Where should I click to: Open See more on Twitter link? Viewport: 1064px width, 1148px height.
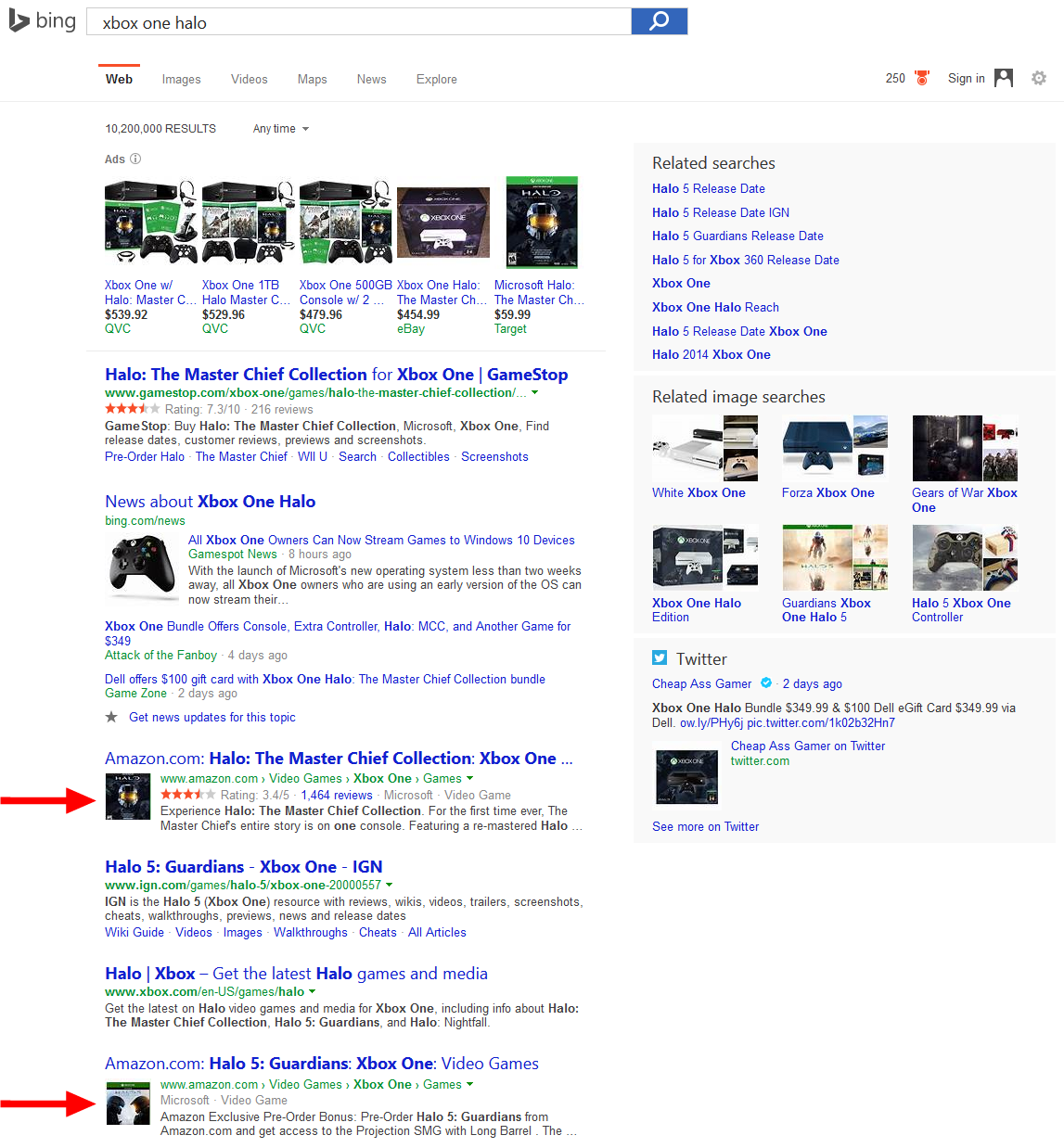(x=705, y=826)
